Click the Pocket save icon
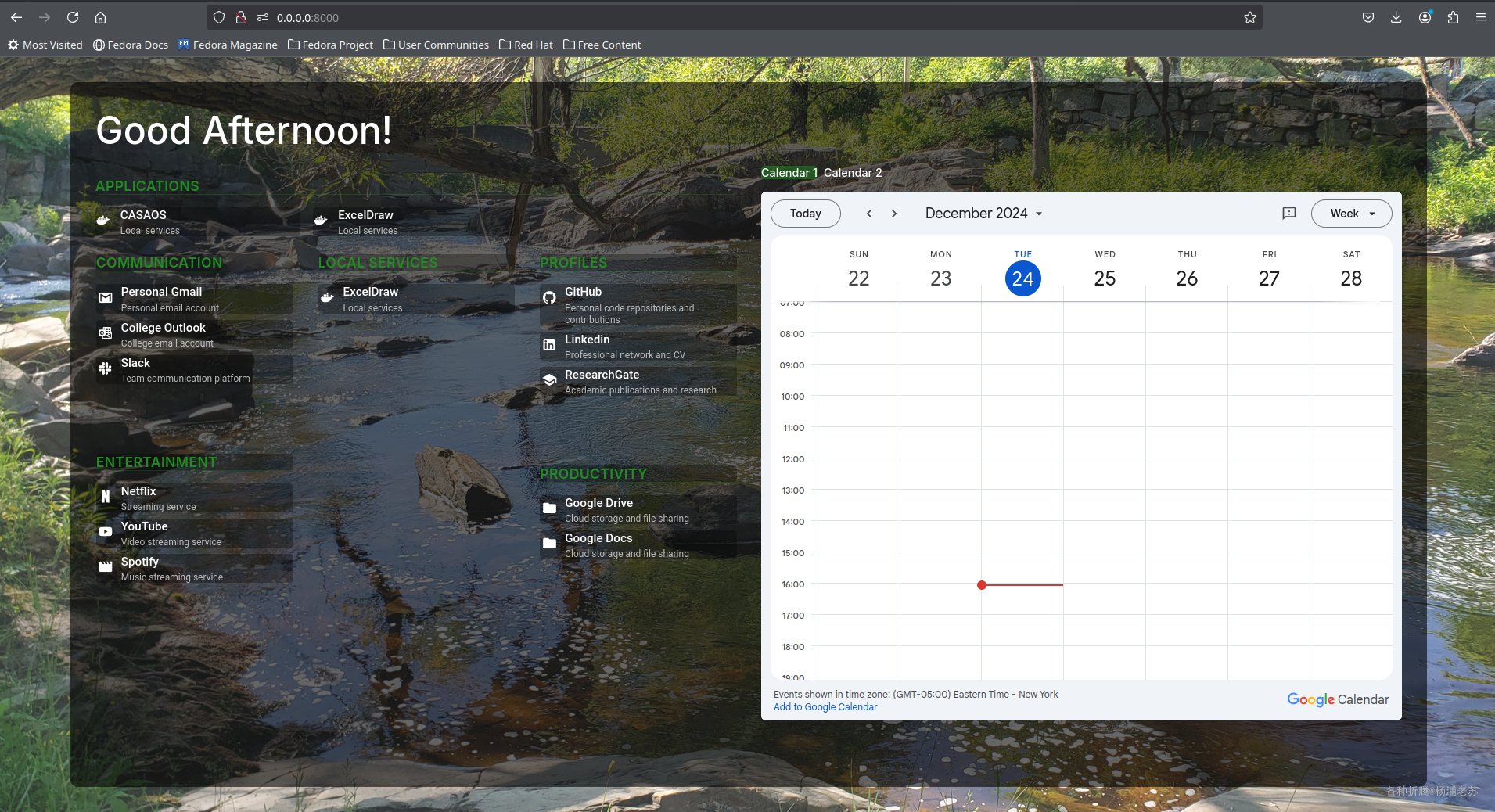1495x812 pixels. pyautogui.click(x=1368, y=17)
